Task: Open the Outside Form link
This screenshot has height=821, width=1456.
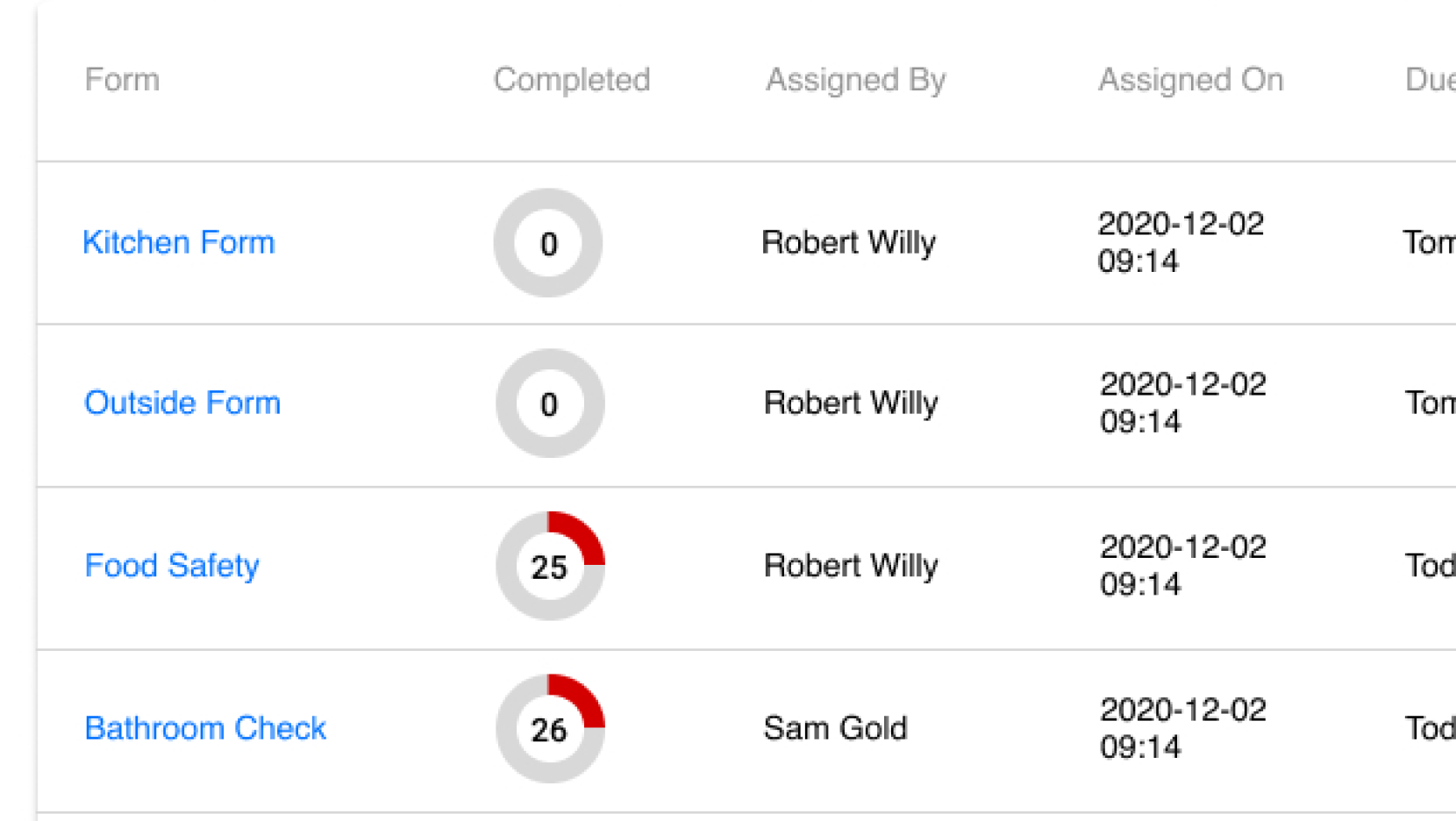Action: pyautogui.click(x=182, y=403)
